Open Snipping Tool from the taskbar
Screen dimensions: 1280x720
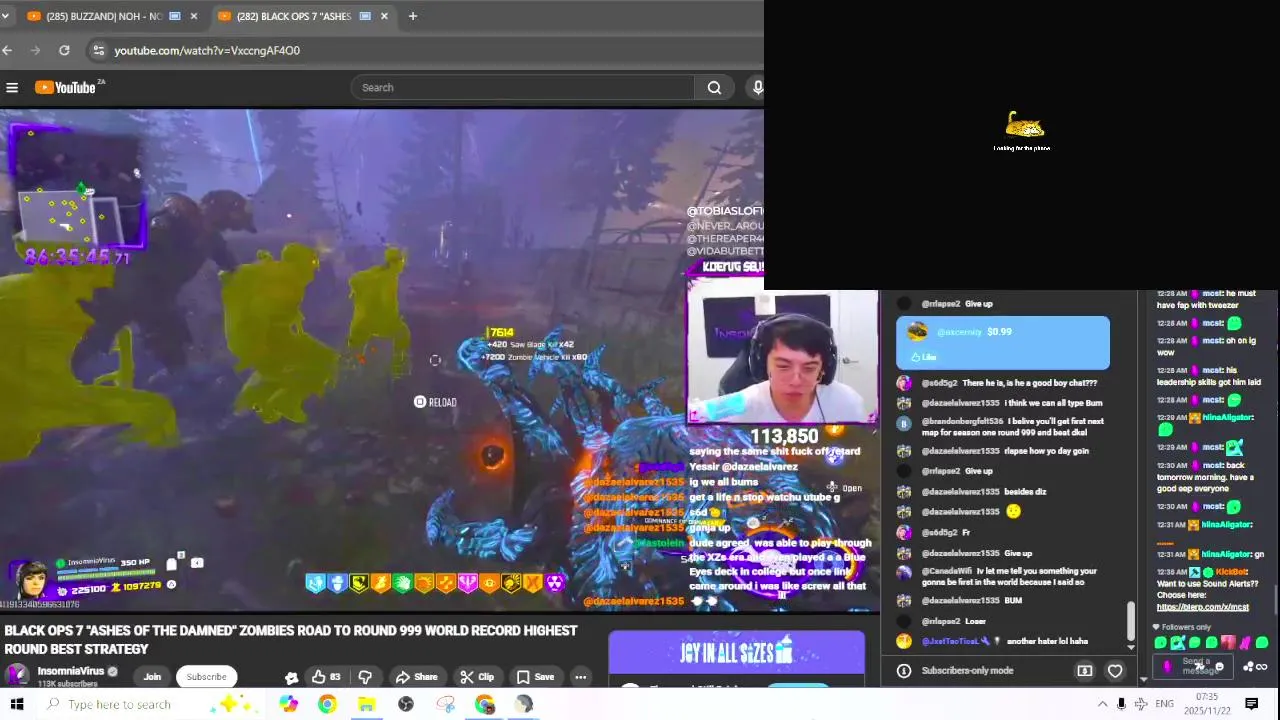[x=445, y=704]
